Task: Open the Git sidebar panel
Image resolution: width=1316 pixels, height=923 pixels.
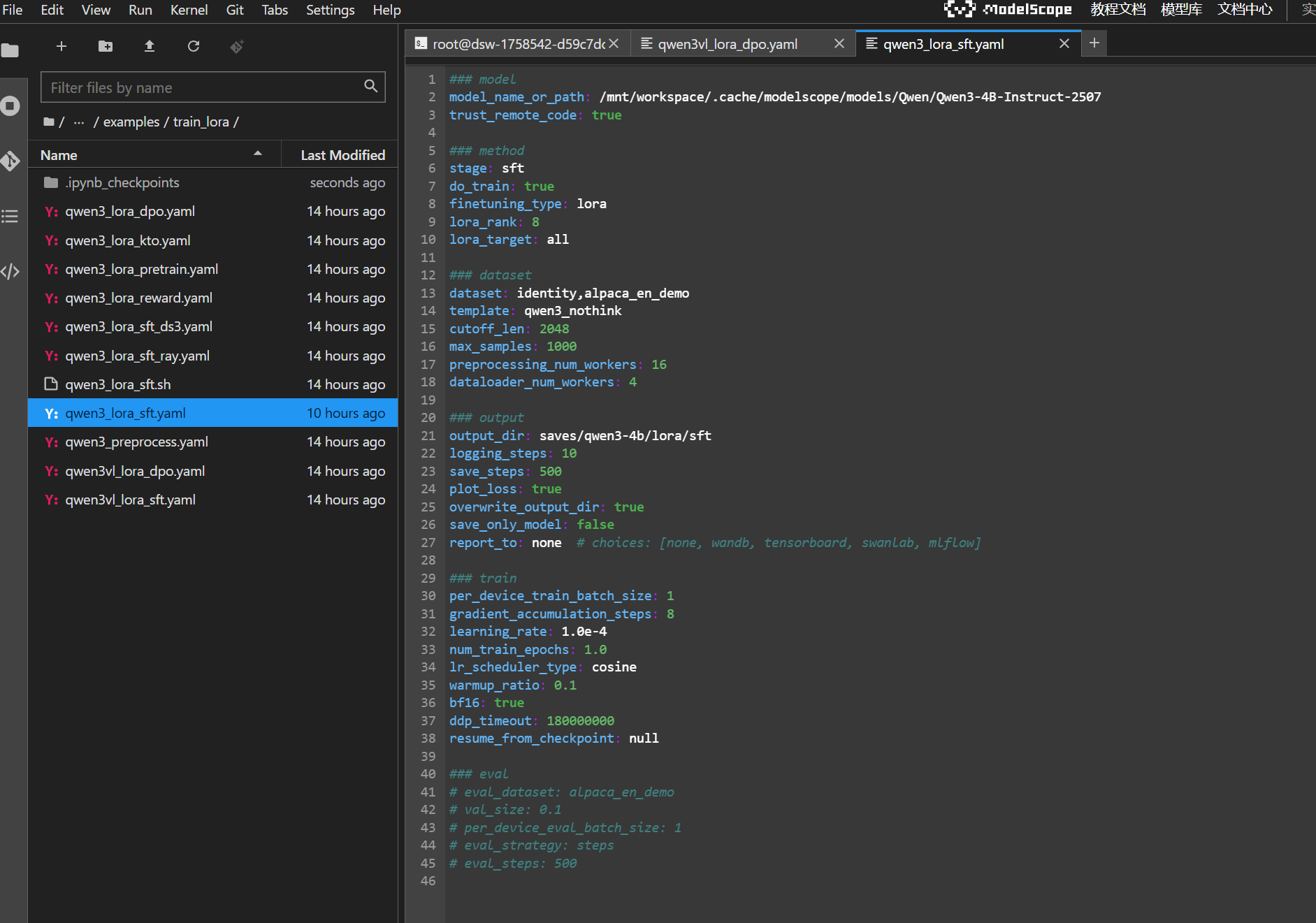Action: (10, 161)
